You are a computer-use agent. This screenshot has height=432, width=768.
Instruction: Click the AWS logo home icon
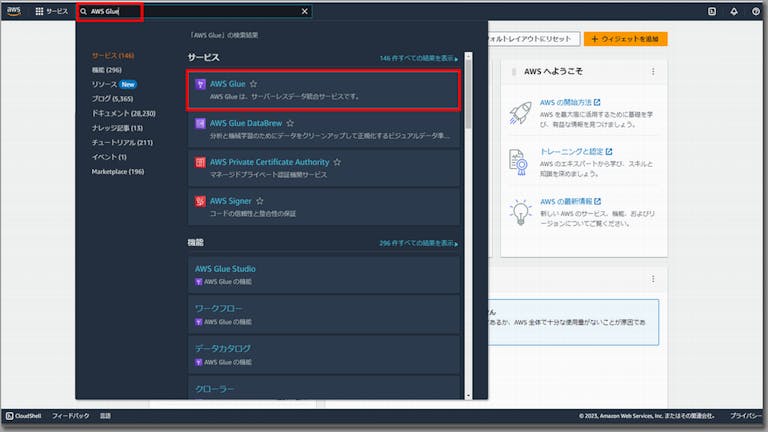14,11
